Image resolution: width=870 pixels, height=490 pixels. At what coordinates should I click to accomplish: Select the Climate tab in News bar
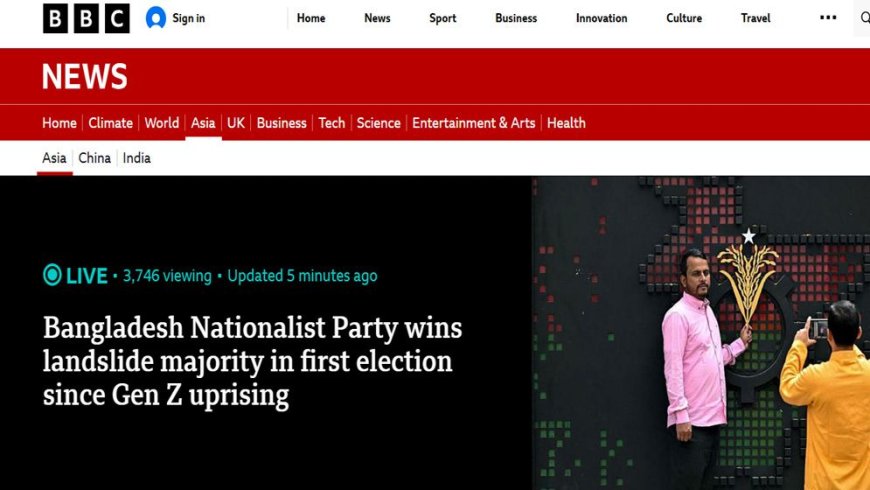110,123
